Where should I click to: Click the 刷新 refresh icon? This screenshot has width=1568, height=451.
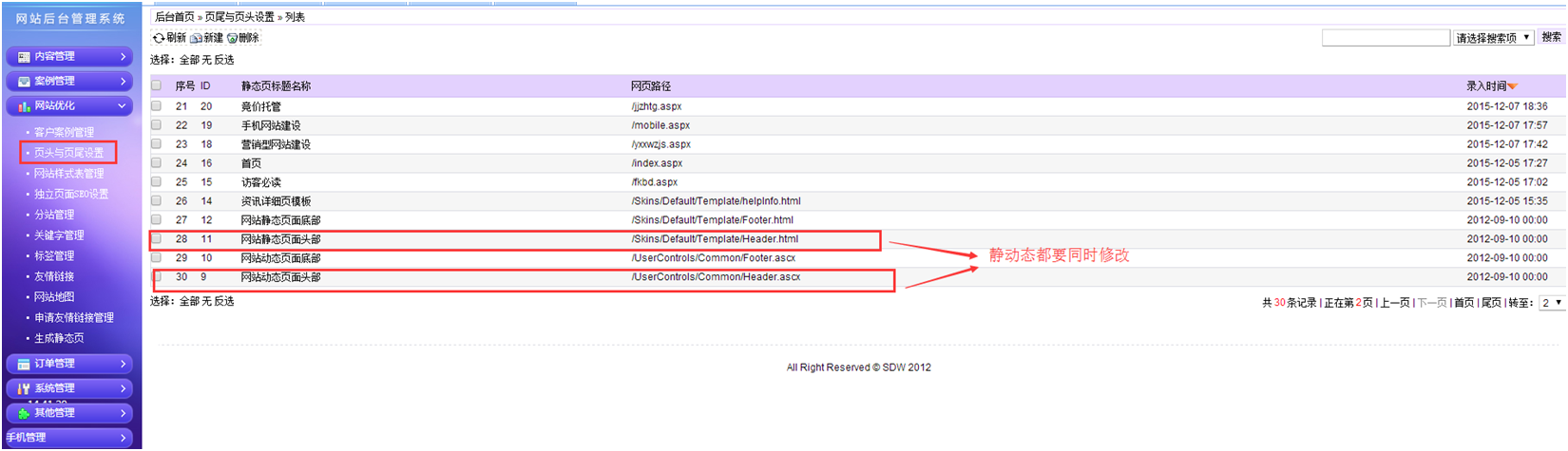pos(159,39)
